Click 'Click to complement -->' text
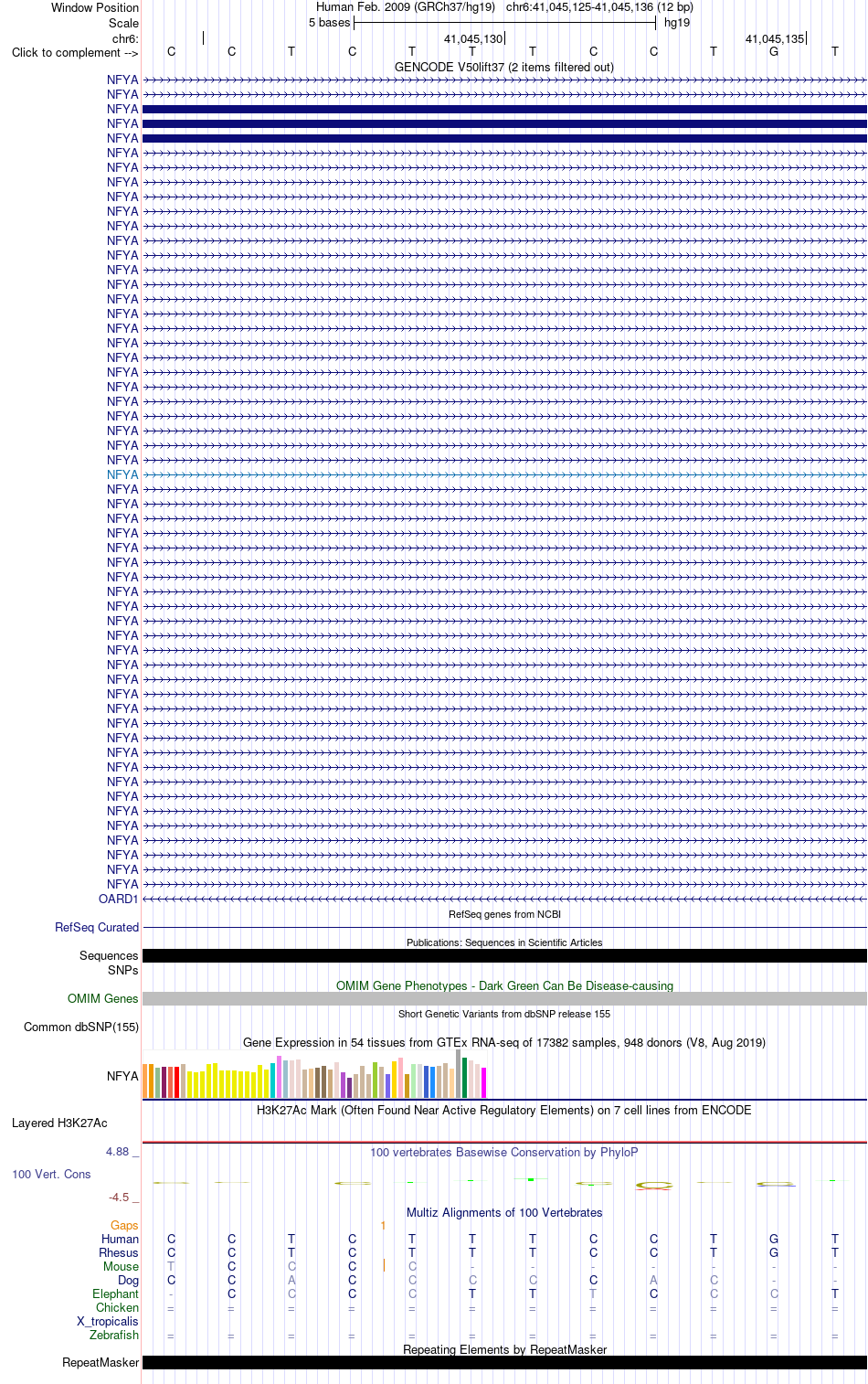The height and width of the screenshot is (1384, 868). click(x=75, y=52)
